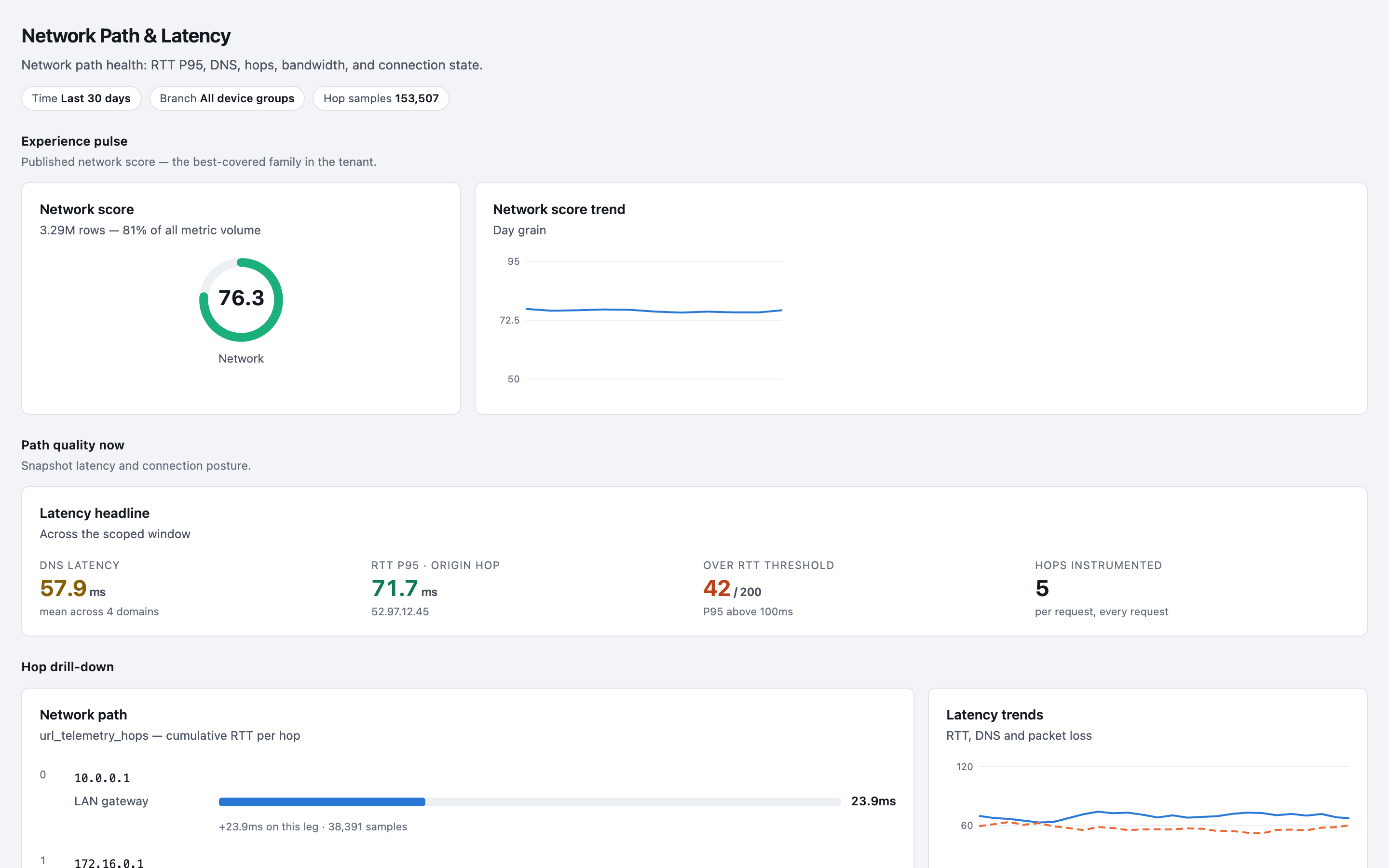The image size is (1389, 868).
Task: Select hop address 172.16.0.1
Action: (x=109, y=863)
